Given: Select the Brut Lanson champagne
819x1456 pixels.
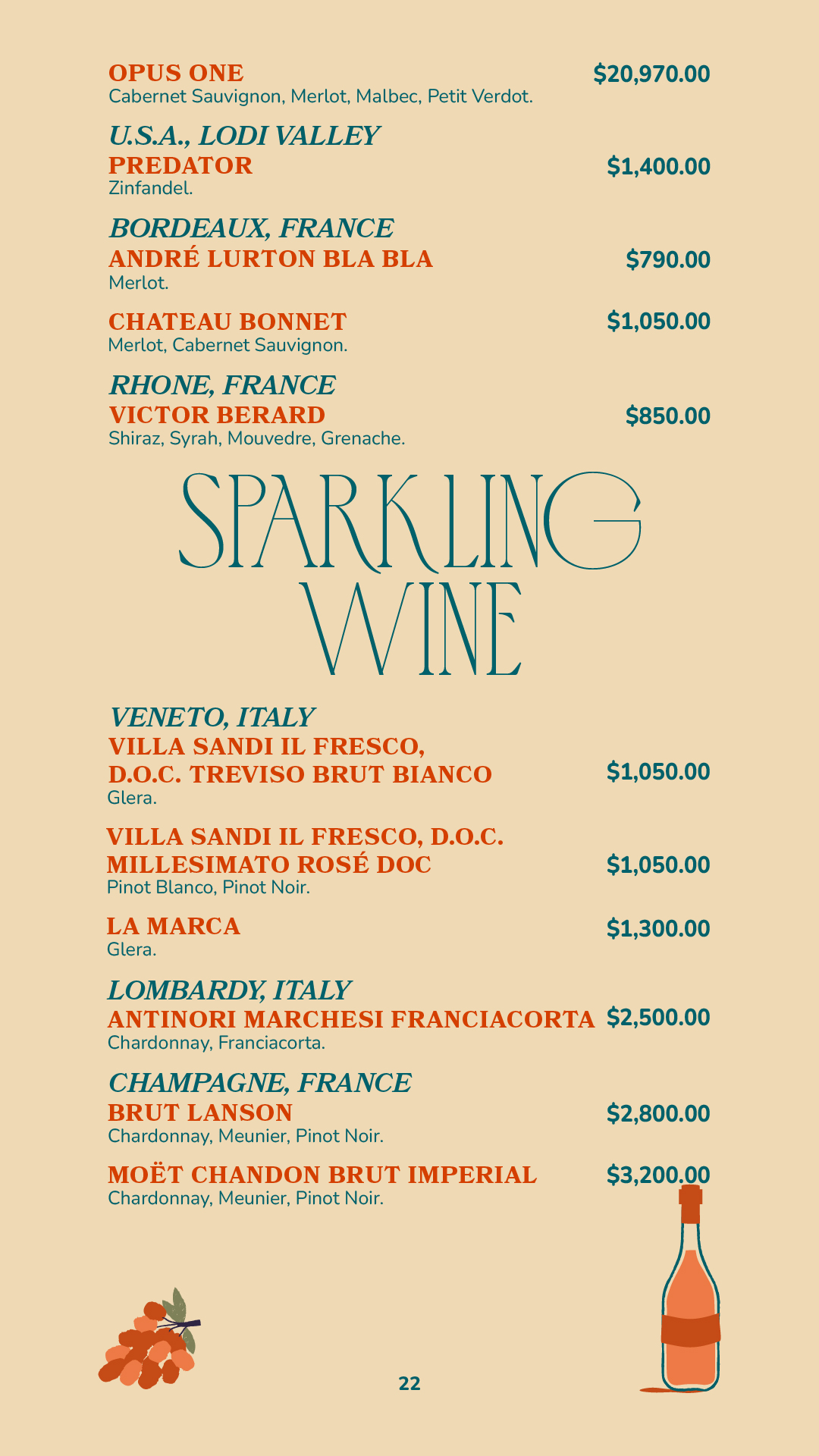Looking at the screenshot, I should tap(200, 1113).
